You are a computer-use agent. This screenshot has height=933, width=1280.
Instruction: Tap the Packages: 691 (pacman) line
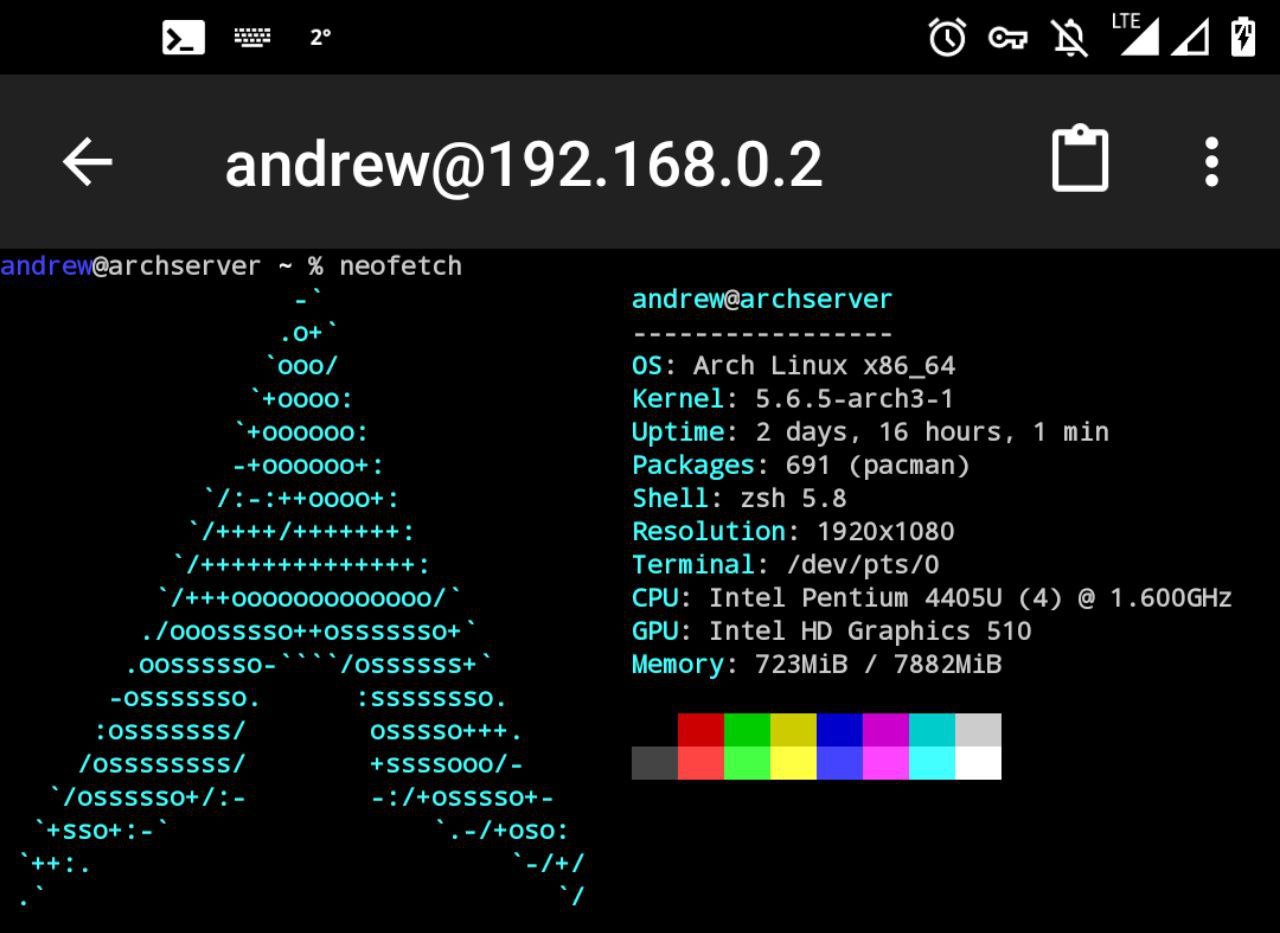(x=801, y=465)
